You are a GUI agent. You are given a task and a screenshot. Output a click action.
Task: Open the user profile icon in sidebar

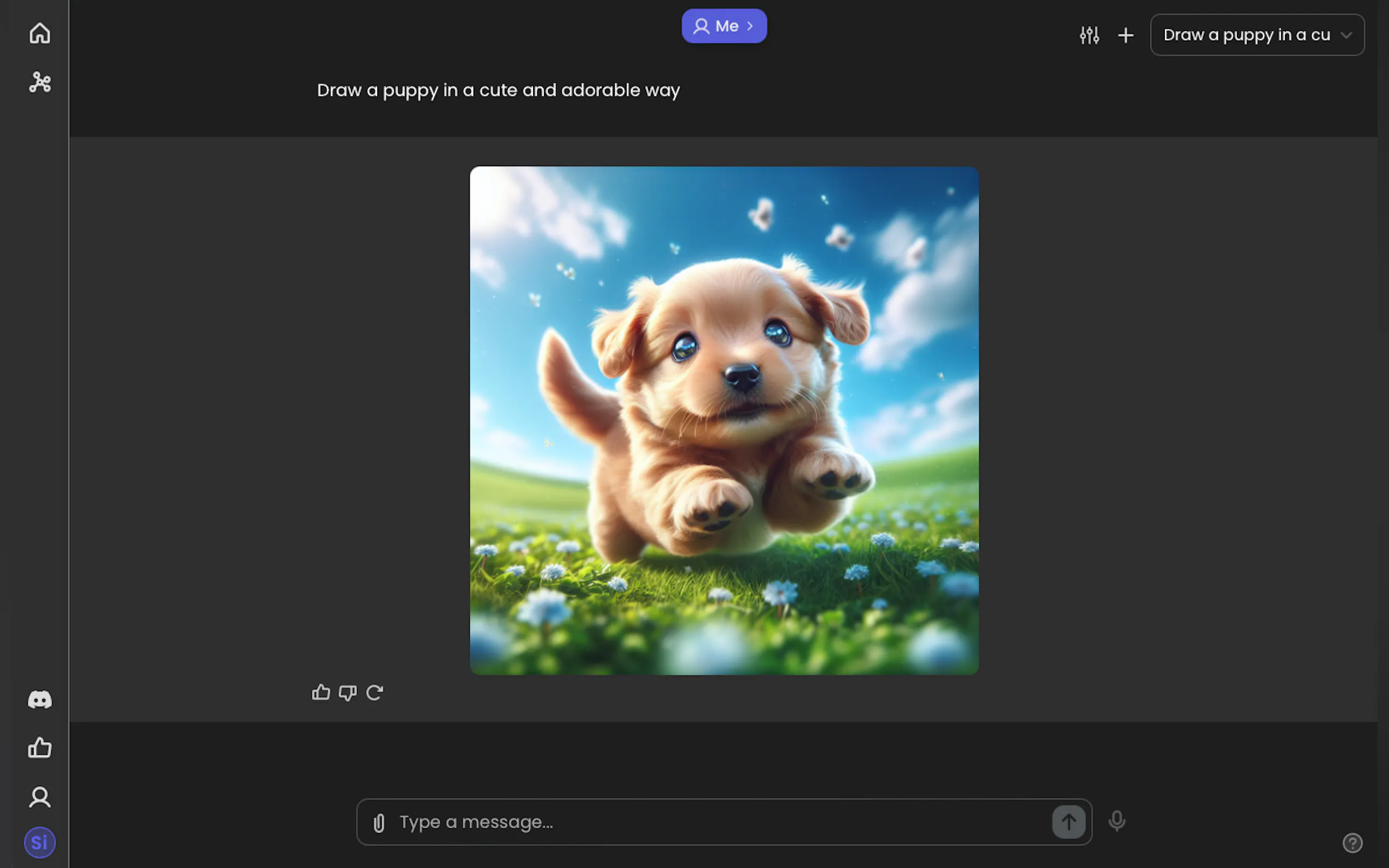coord(39,797)
